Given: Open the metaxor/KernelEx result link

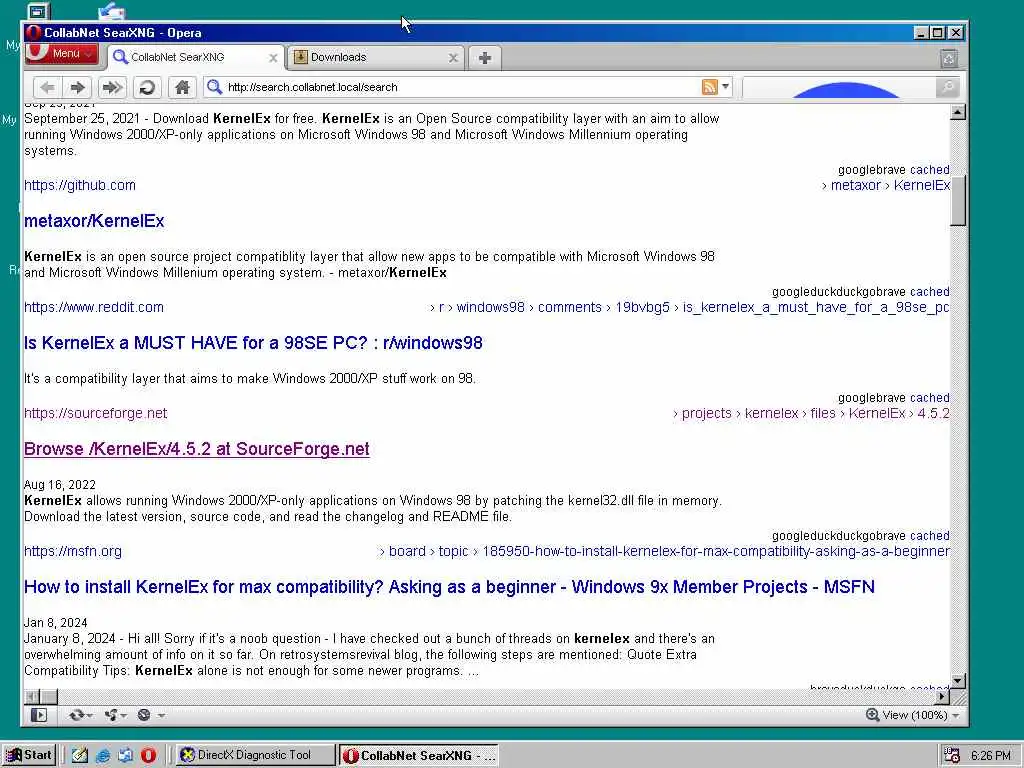Looking at the screenshot, I should tap(94, 221).
